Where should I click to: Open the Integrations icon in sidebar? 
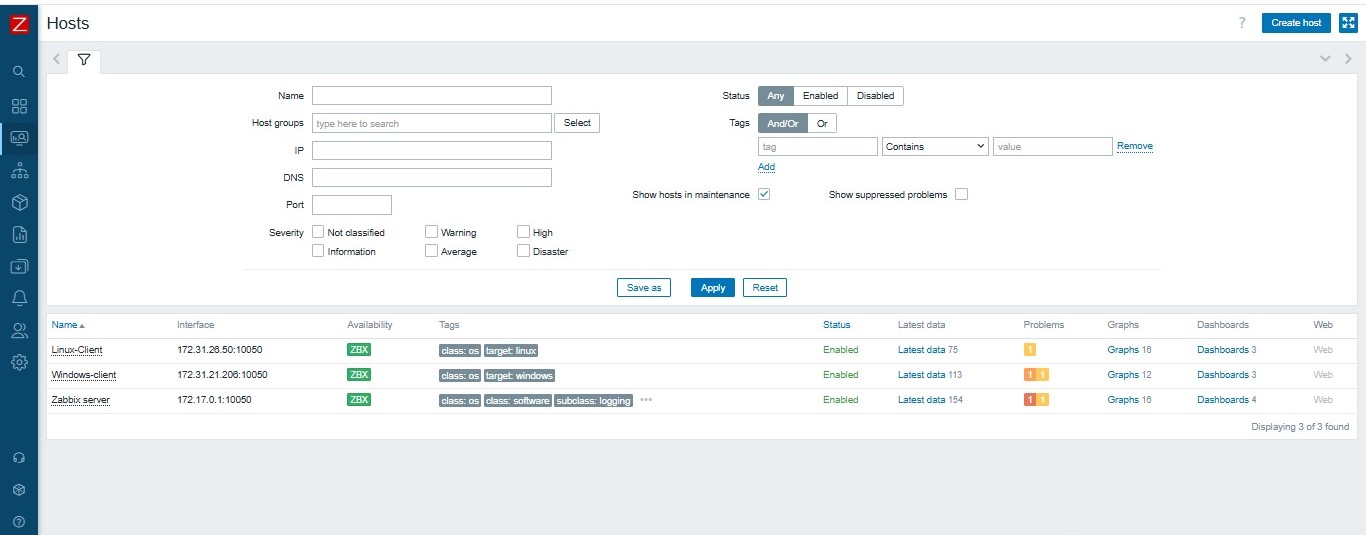pos(19,490)
